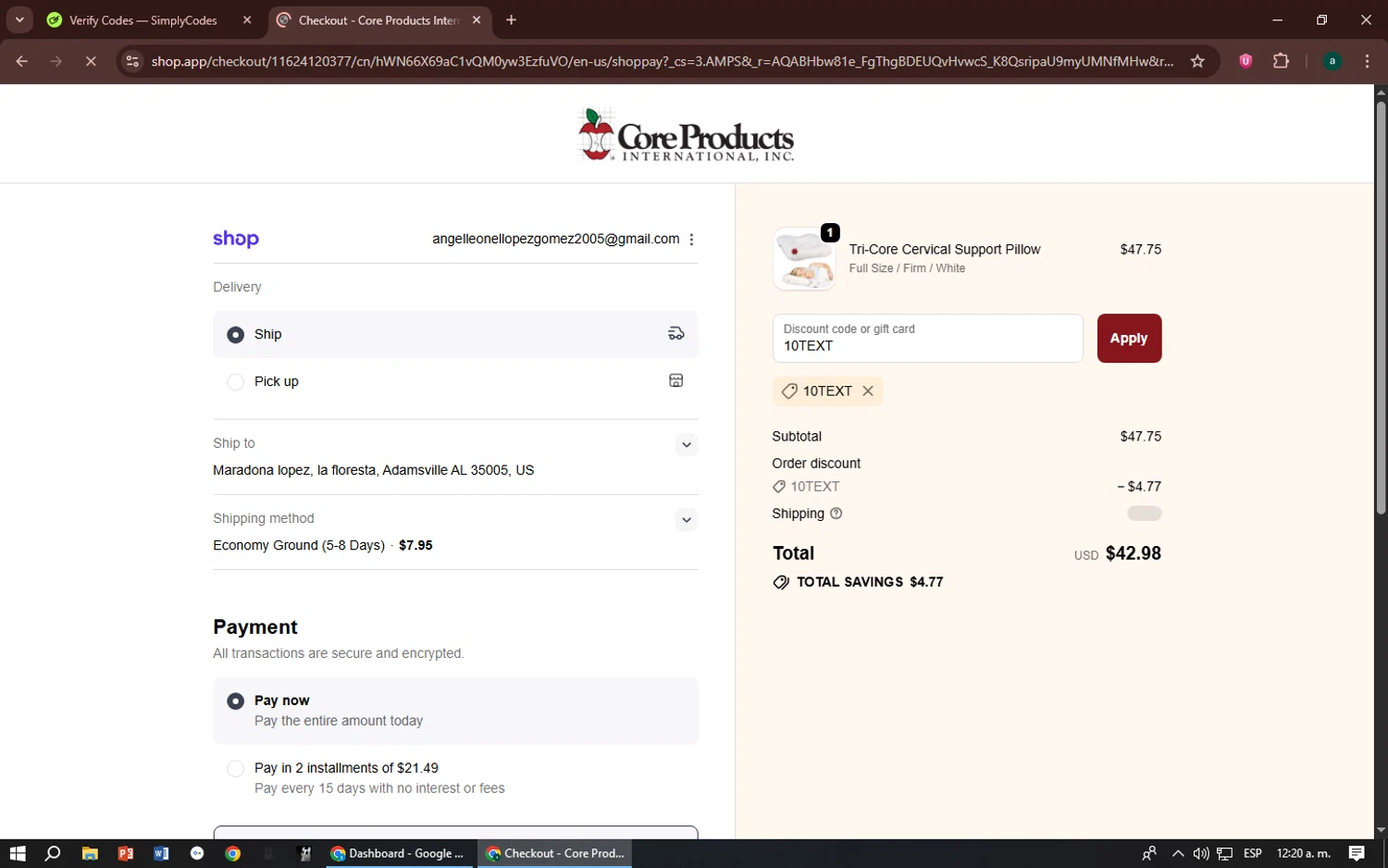This screenshot has width=1388, height=868.
Task: Click the red shield extension icon
Action: pyautogui.click(x=1245, y=61)
